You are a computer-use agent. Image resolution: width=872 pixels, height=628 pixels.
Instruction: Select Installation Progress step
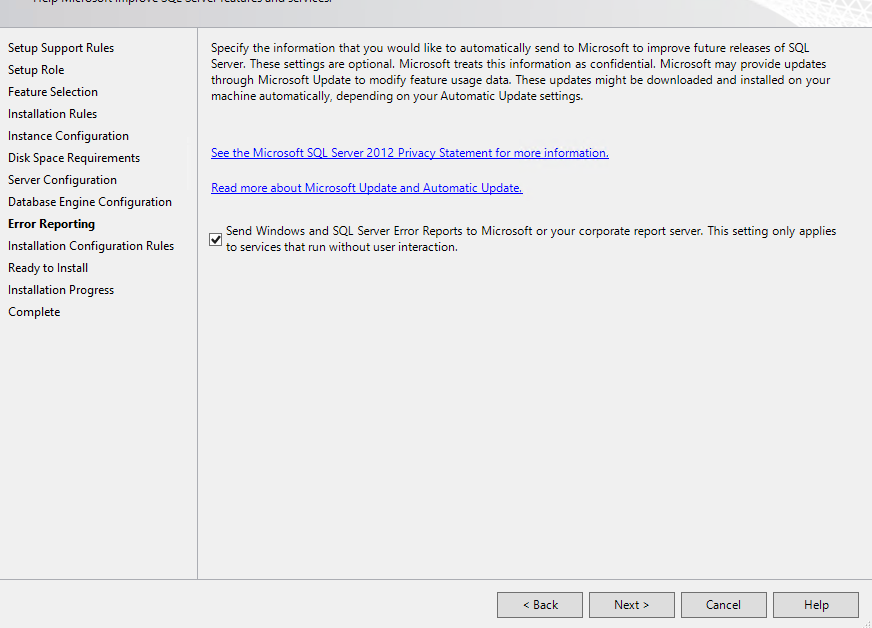pos(61,290)
